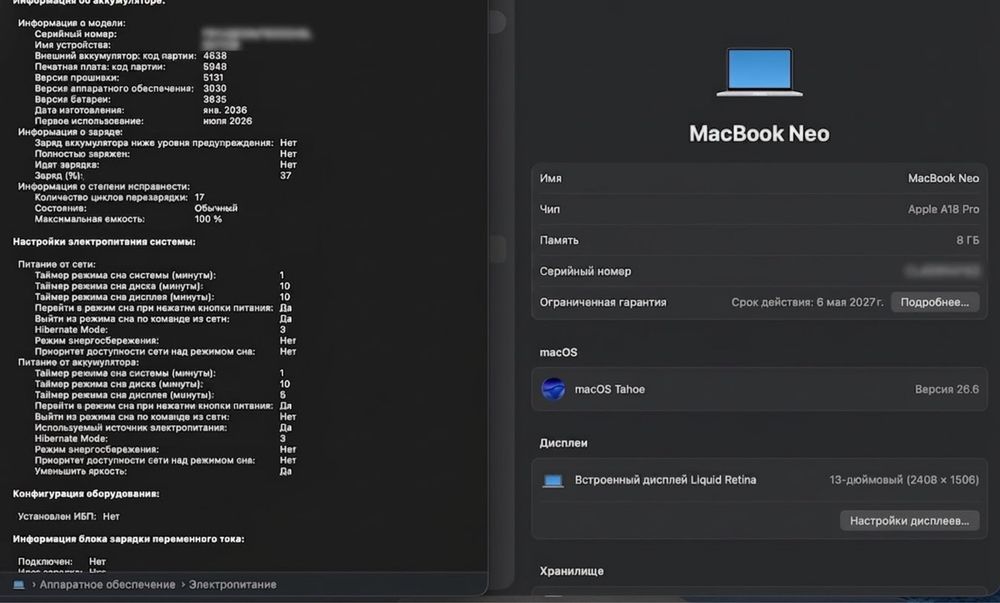Click the computer icon in path bar

pos(18,585)
